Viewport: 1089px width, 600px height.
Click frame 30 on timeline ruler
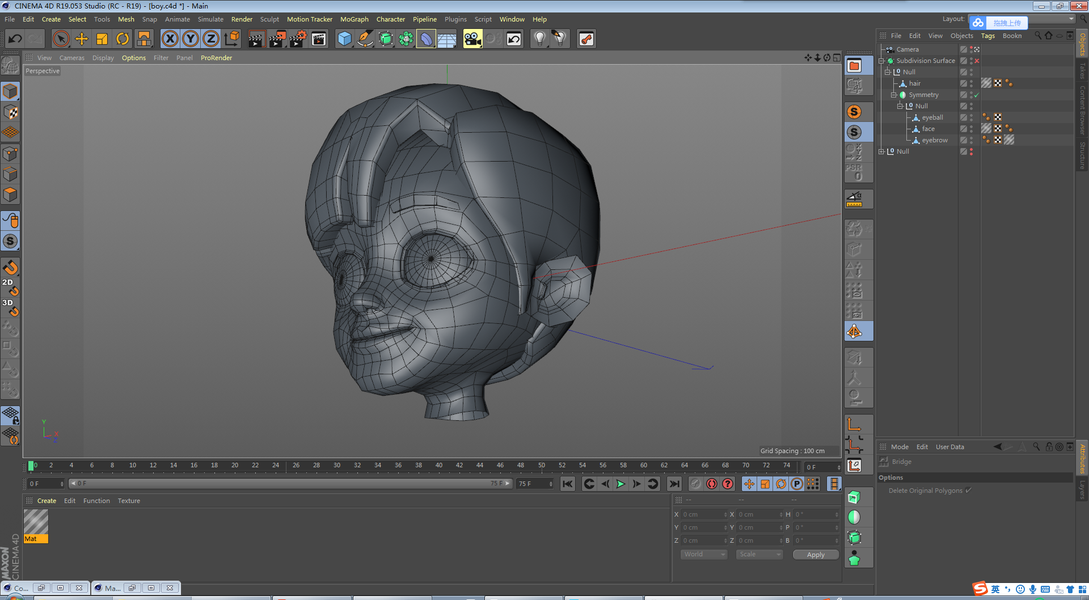click(x=336, y=466)
